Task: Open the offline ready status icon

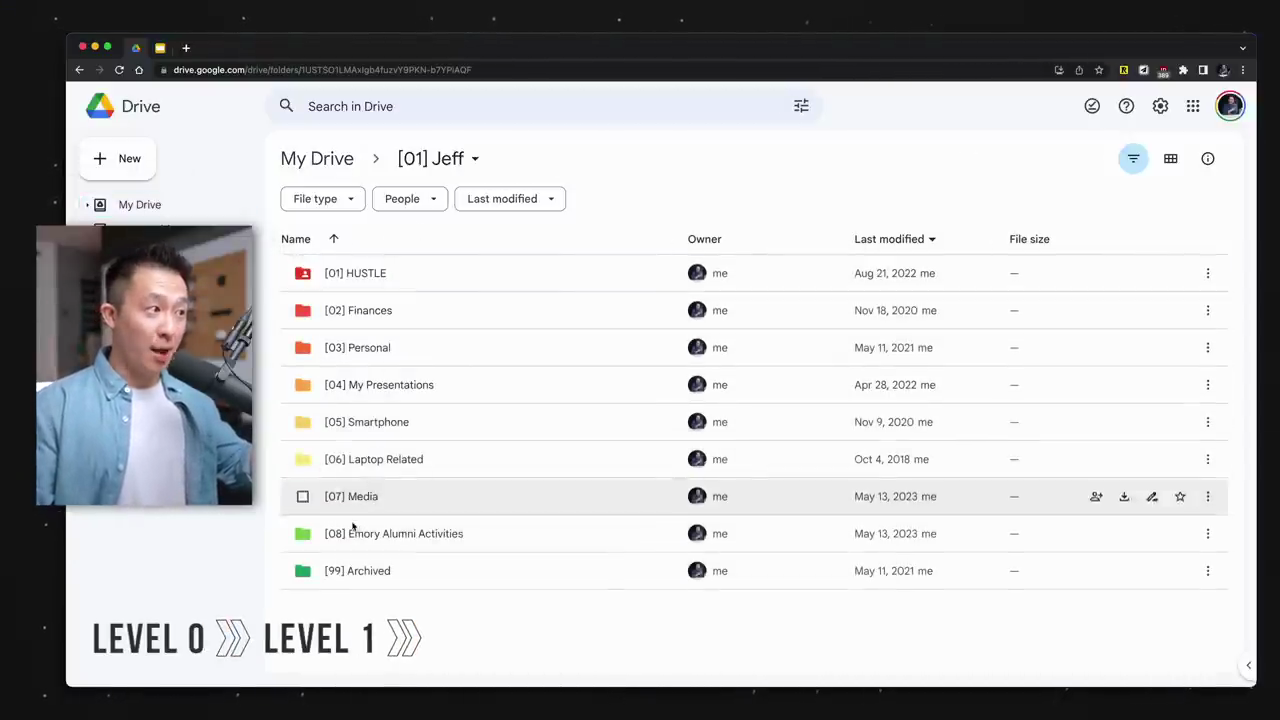Action: (x=1092, y=106)
